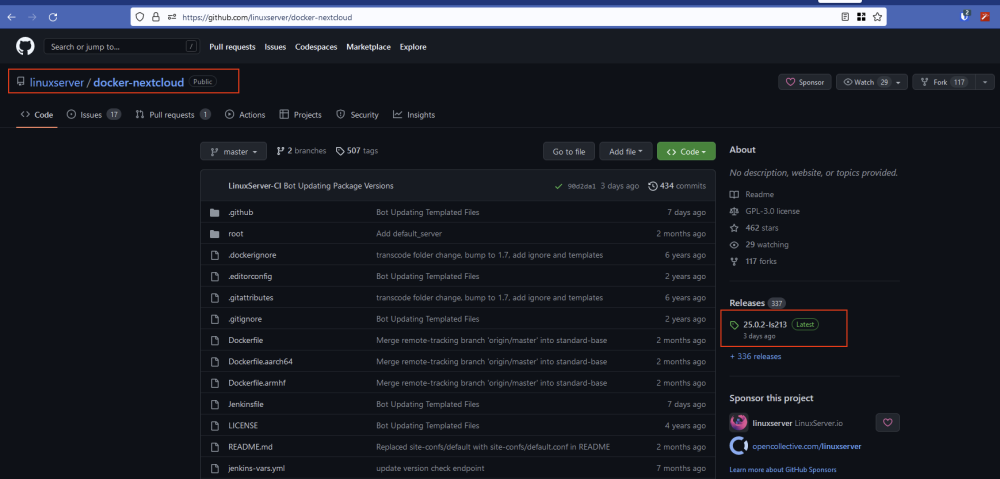Open the .github folder
The width and height of the screenshot is (1000, 479).
pos(240,212)
